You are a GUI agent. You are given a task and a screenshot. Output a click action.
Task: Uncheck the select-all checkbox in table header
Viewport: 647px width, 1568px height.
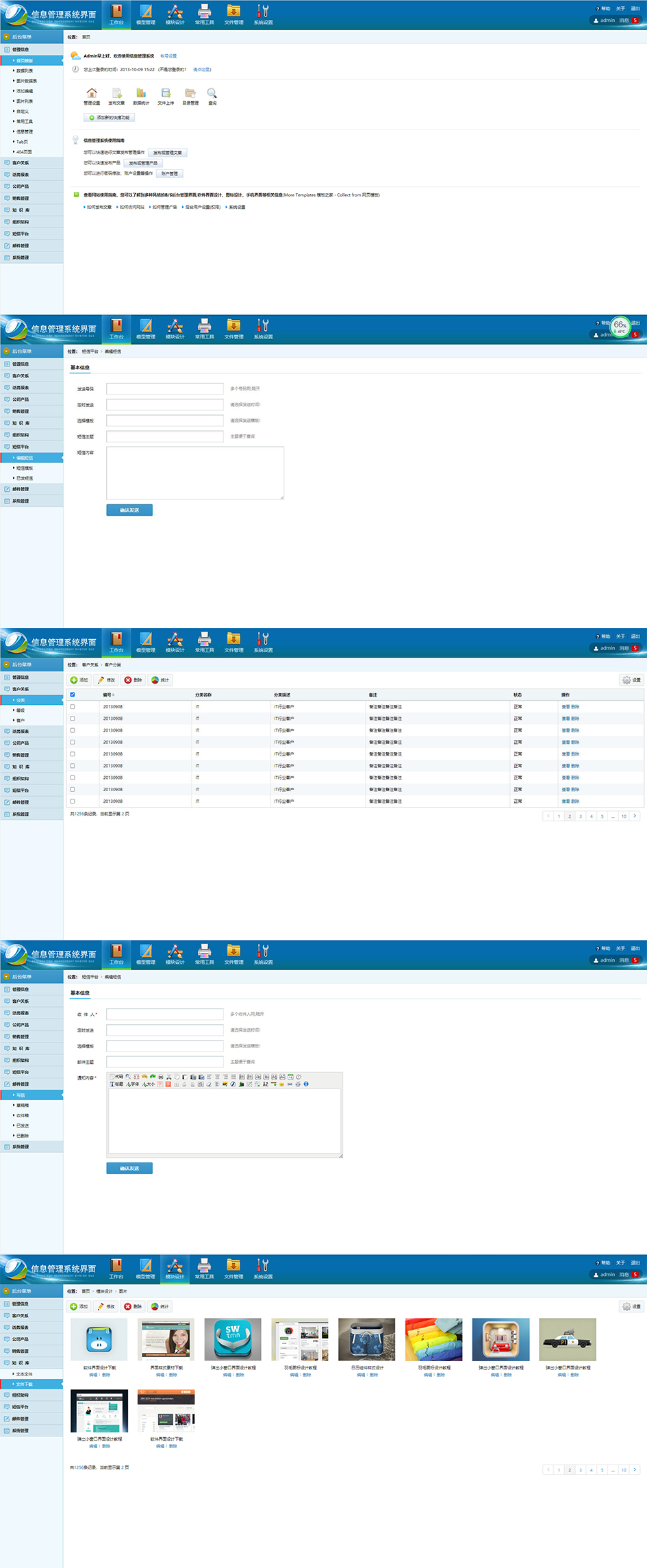pos(73,695)
